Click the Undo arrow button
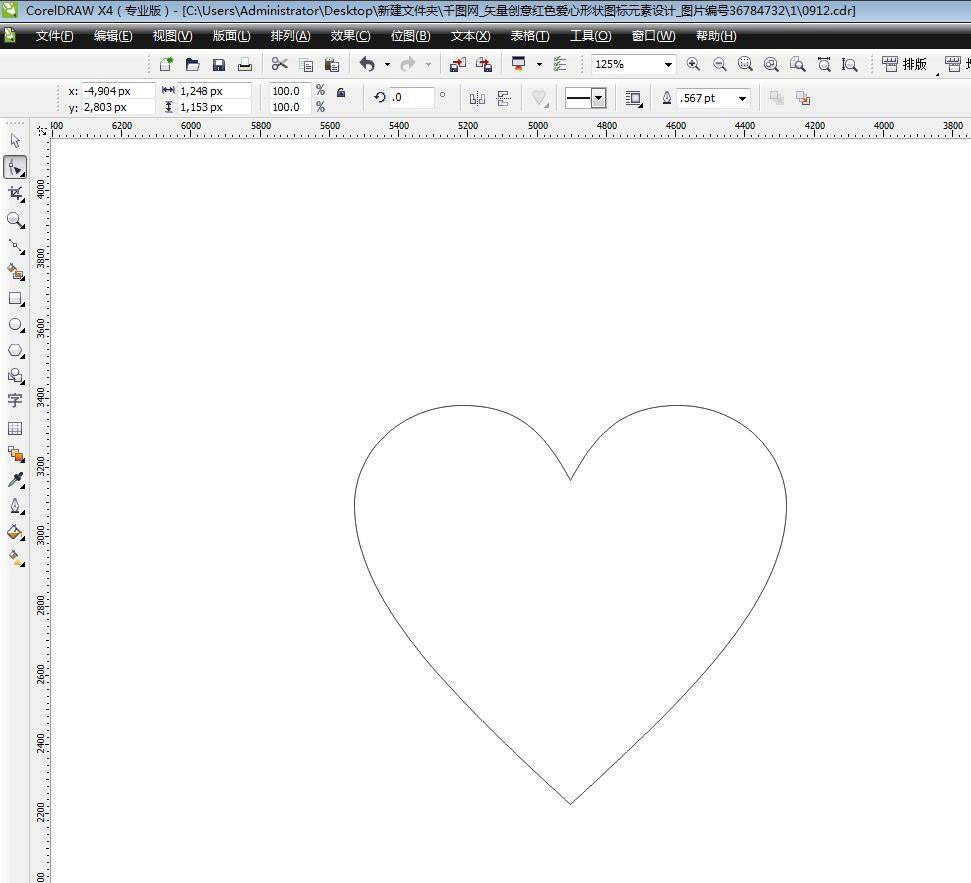This screenshot has width=971, height=883. pos(367,64)
